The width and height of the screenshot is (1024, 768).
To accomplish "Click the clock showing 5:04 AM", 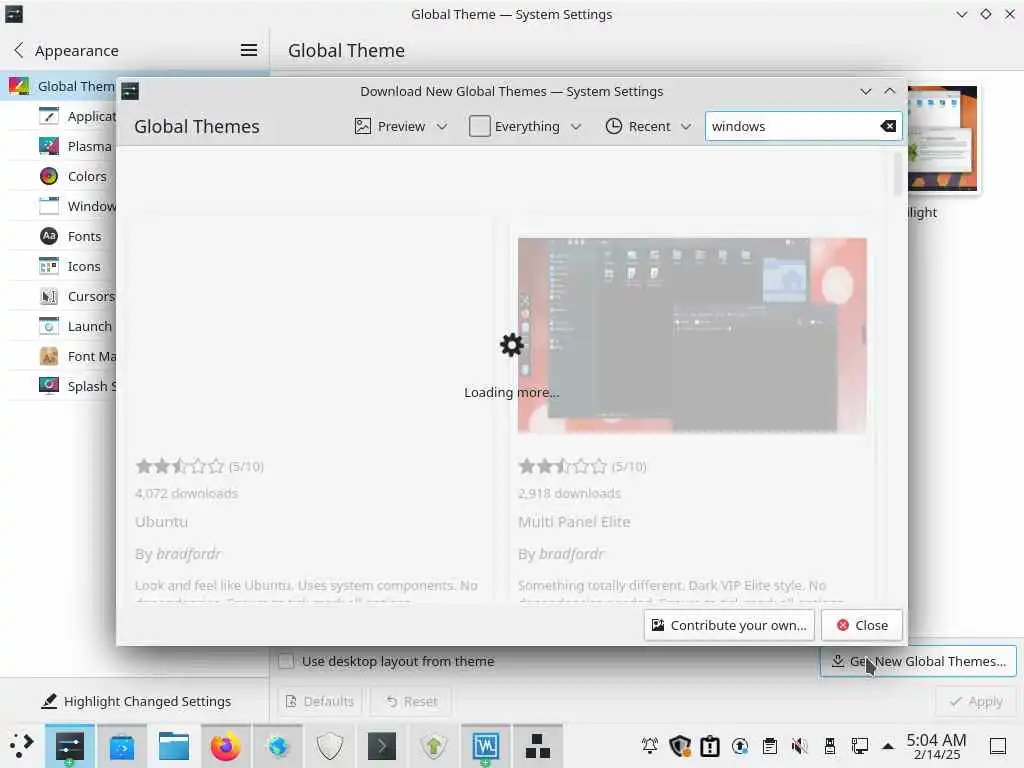I will point(936,746).
